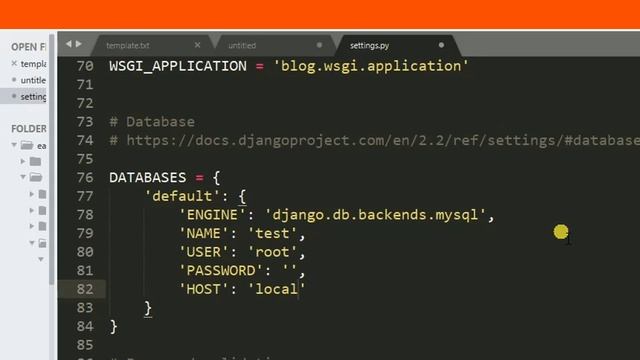Screen dimensions: 640x360
Task: Click the dot beside setting in Open Files
Action: [x=14, y=96]
